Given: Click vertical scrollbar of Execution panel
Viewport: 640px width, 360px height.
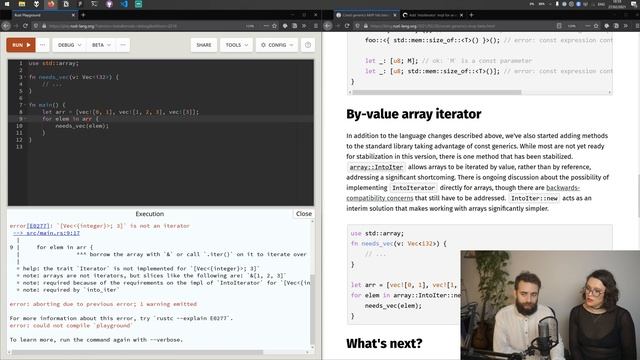Looking at the screenshot, I should click(x=312, y=310).
